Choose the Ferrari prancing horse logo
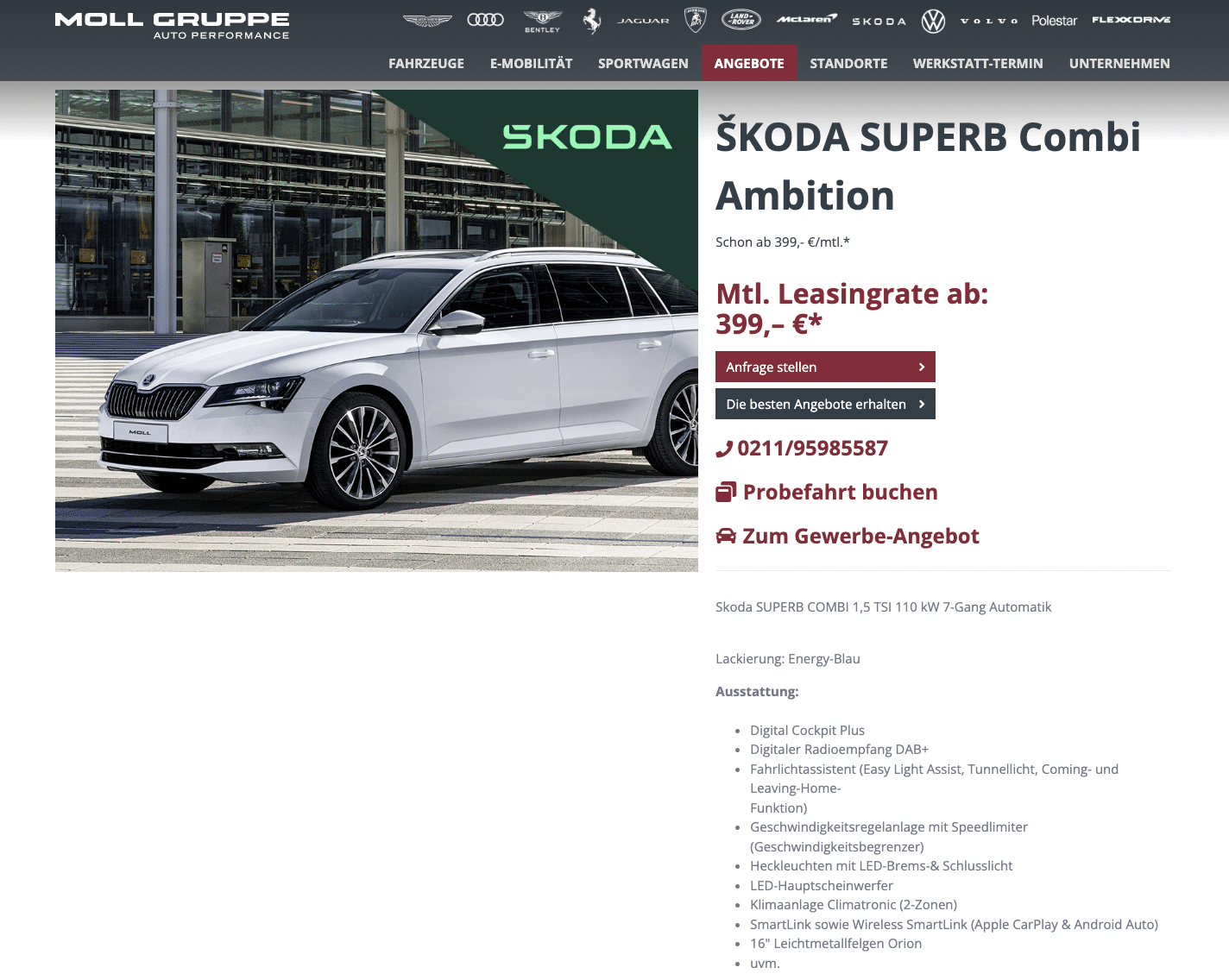This screenshot has height=980, width=1229. click(591, 21)
